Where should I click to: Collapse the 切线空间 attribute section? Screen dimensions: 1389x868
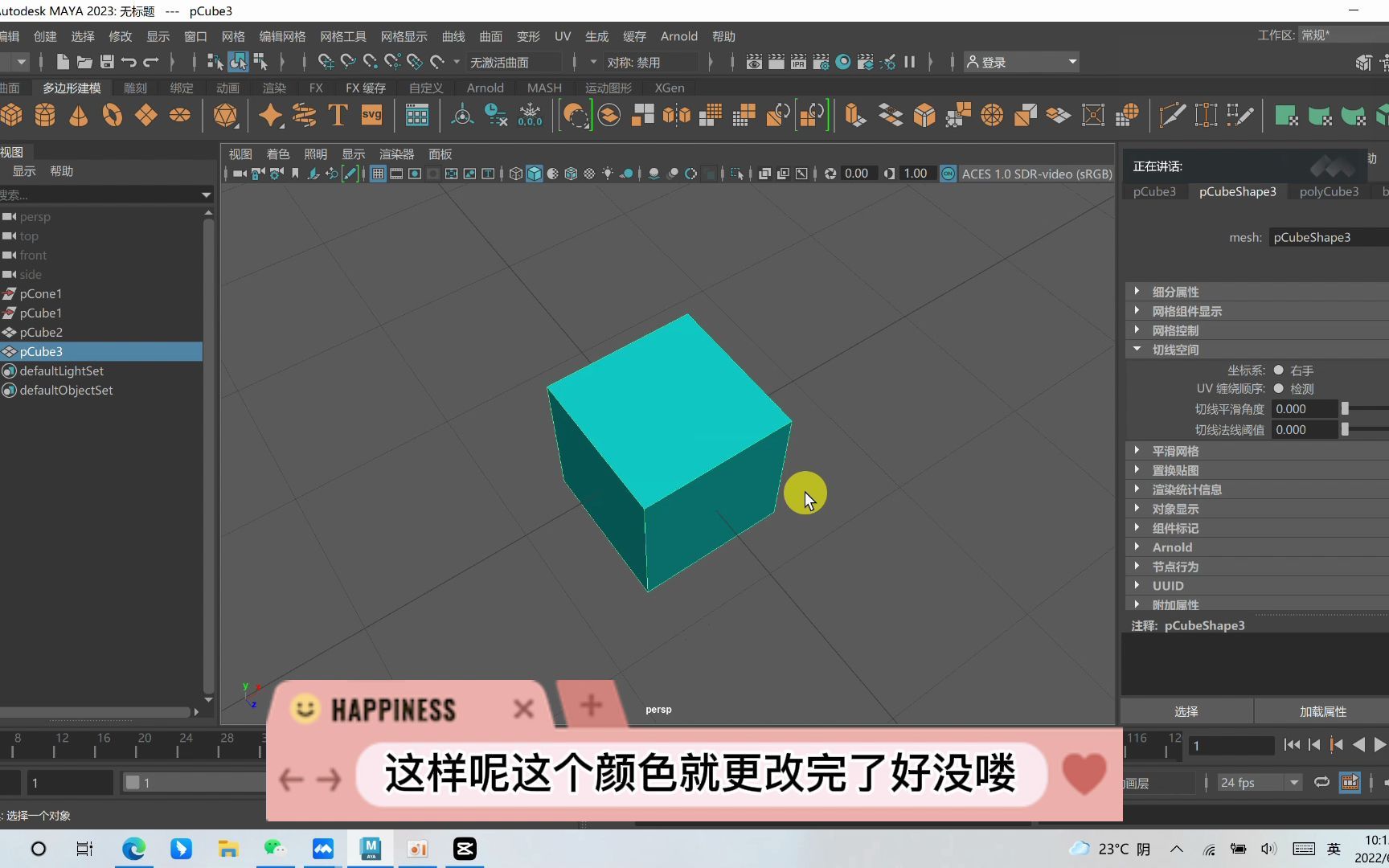point(1137,349)
